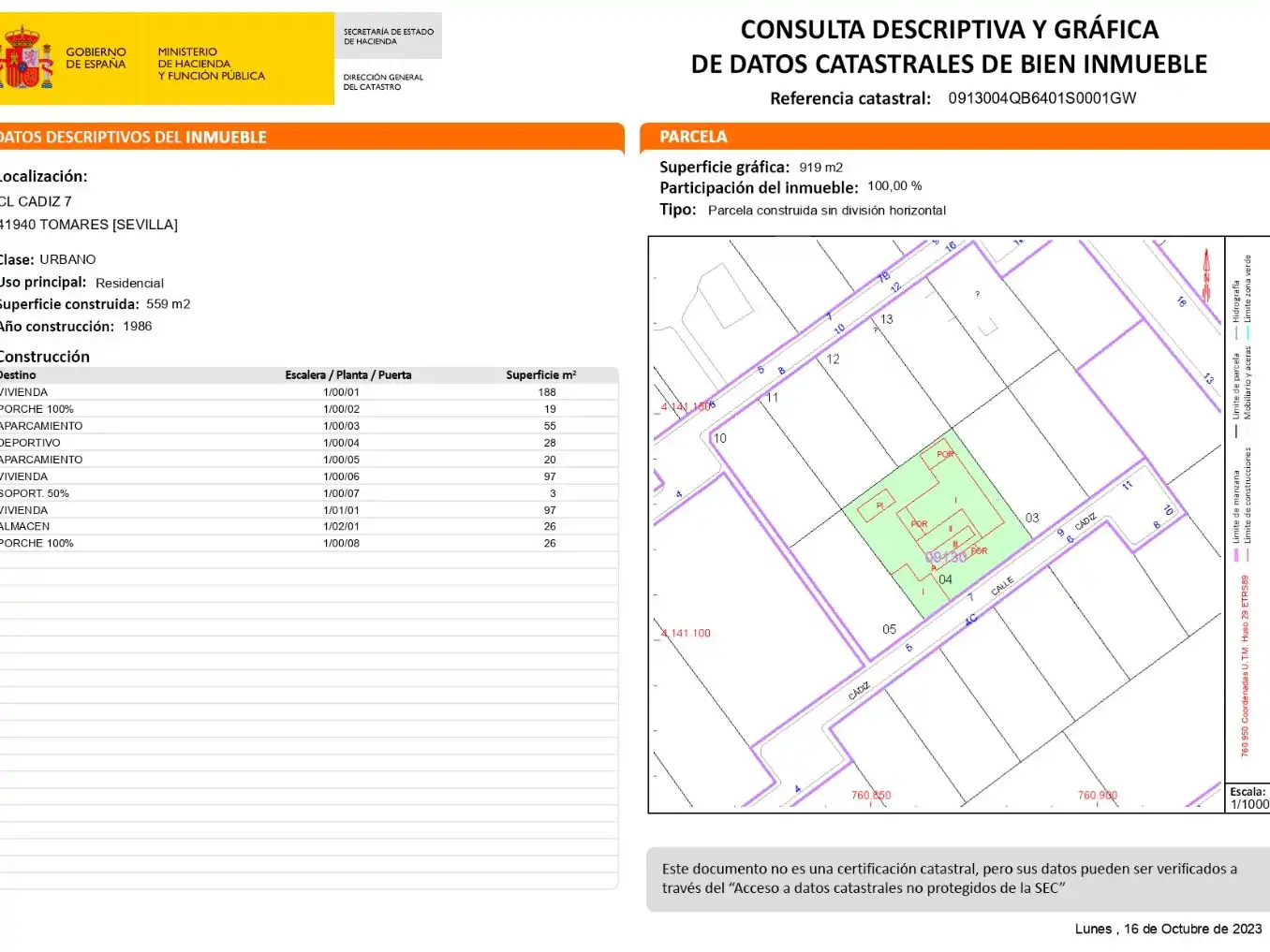Select the date "Lunes, 16 de Octubre de 2023"
Screen dimensions: 1270x952
pos(1169,929)
